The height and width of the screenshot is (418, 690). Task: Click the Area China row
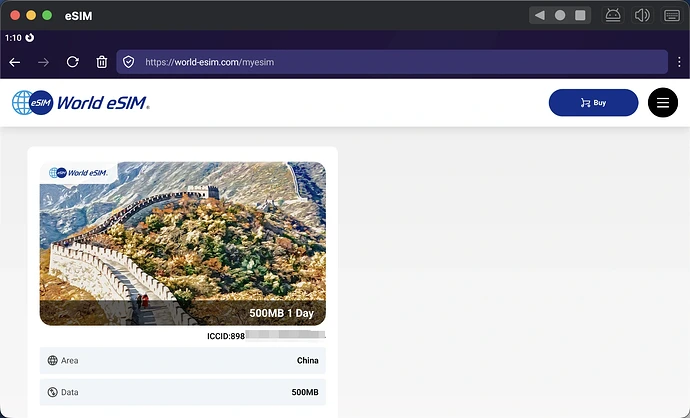click(x=182, y=360)
